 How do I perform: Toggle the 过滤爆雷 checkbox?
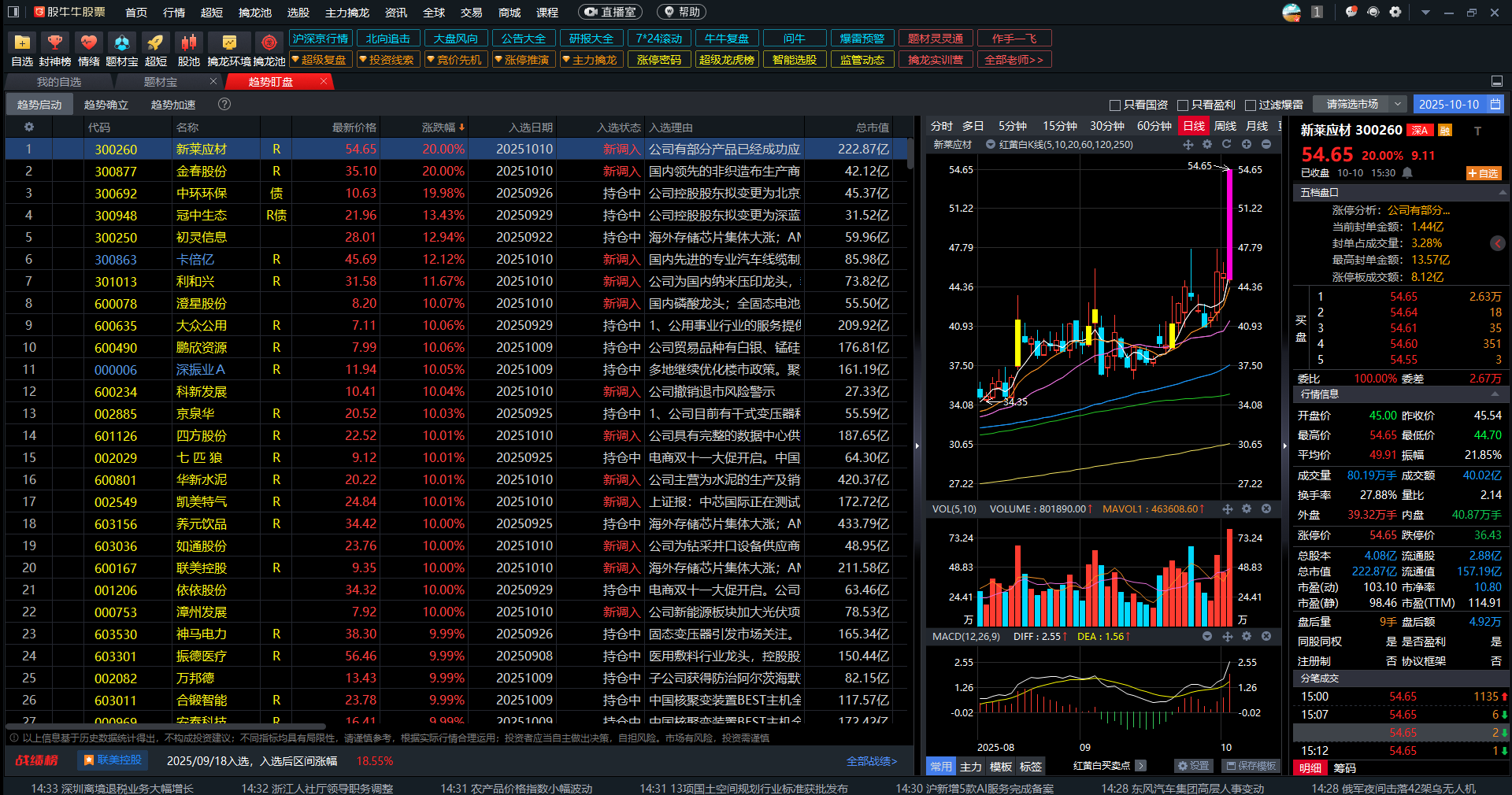1250,105
